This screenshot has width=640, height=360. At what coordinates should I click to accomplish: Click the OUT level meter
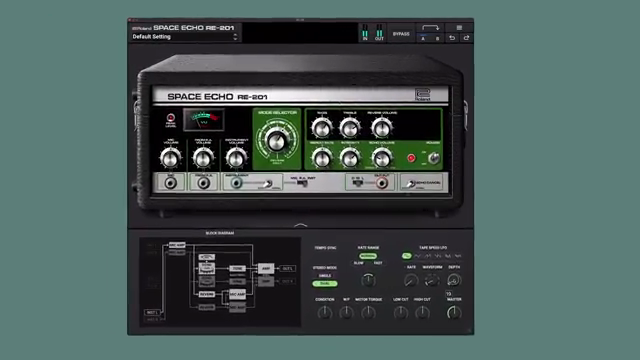pos(379,32)
